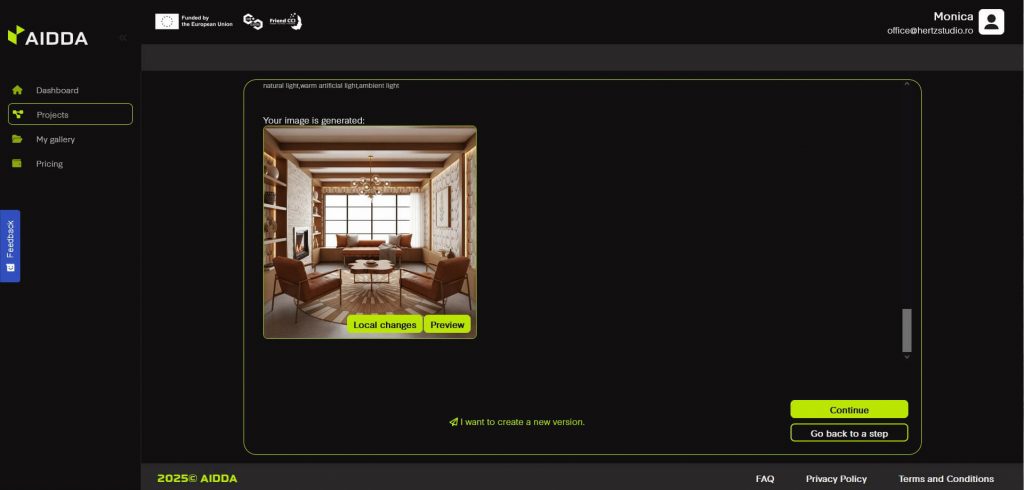Open the Pricing menu item

pyautogui.click(x=49, y=164)
